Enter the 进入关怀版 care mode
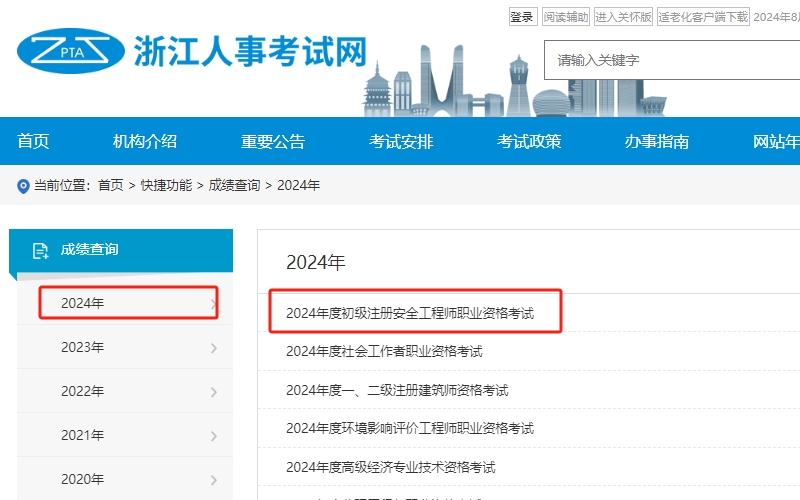Viewport: 800px width, 500px height. point(623,17)
